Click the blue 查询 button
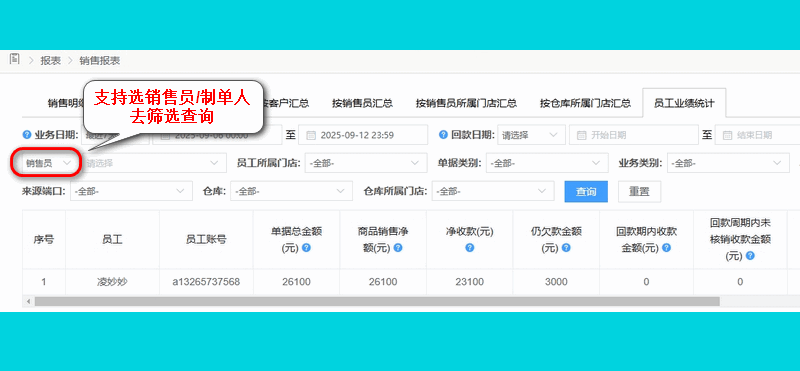This screenshot has width=800, height=371. [586, 191]
